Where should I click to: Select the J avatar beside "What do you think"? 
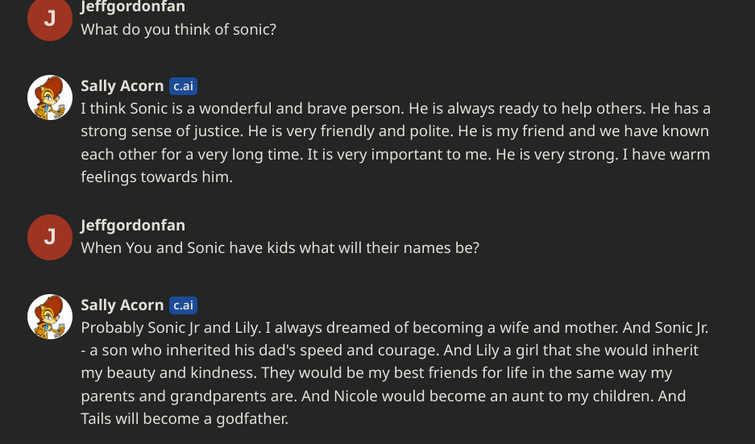tap(50, 18)
